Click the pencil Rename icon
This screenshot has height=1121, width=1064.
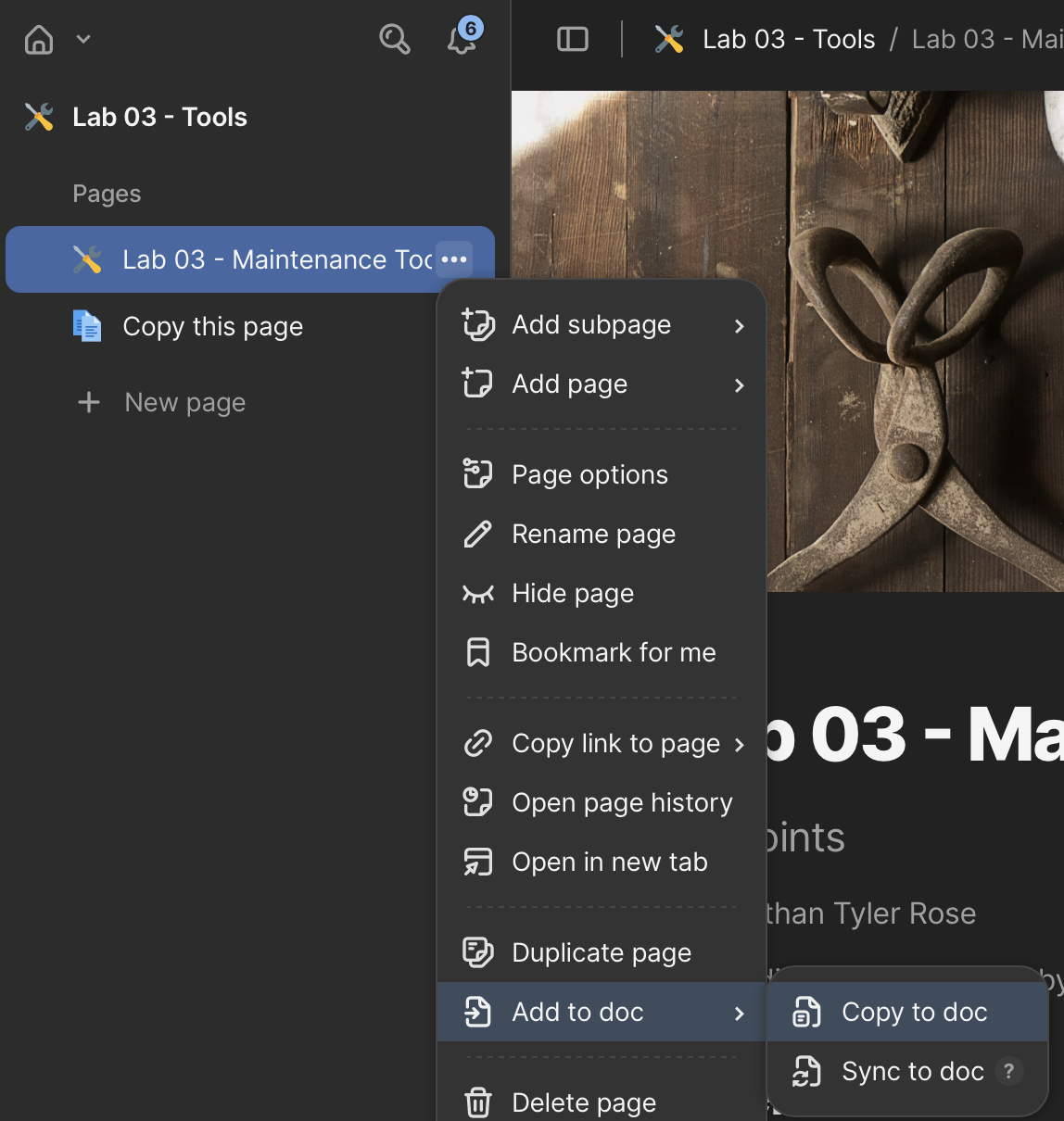[x=477, y=534]
